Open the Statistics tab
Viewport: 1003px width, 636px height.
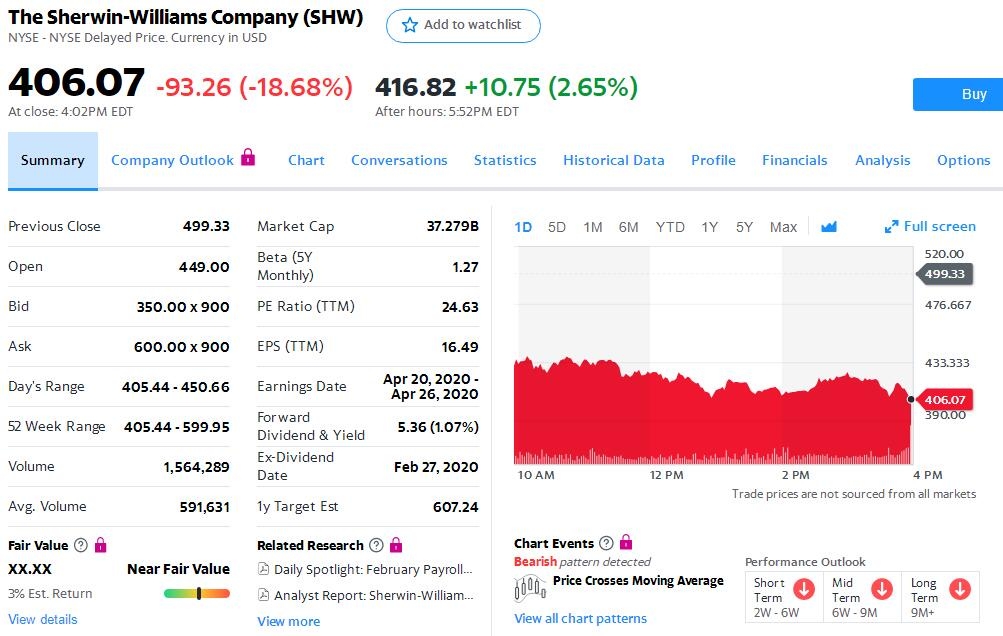coord(505,160)
